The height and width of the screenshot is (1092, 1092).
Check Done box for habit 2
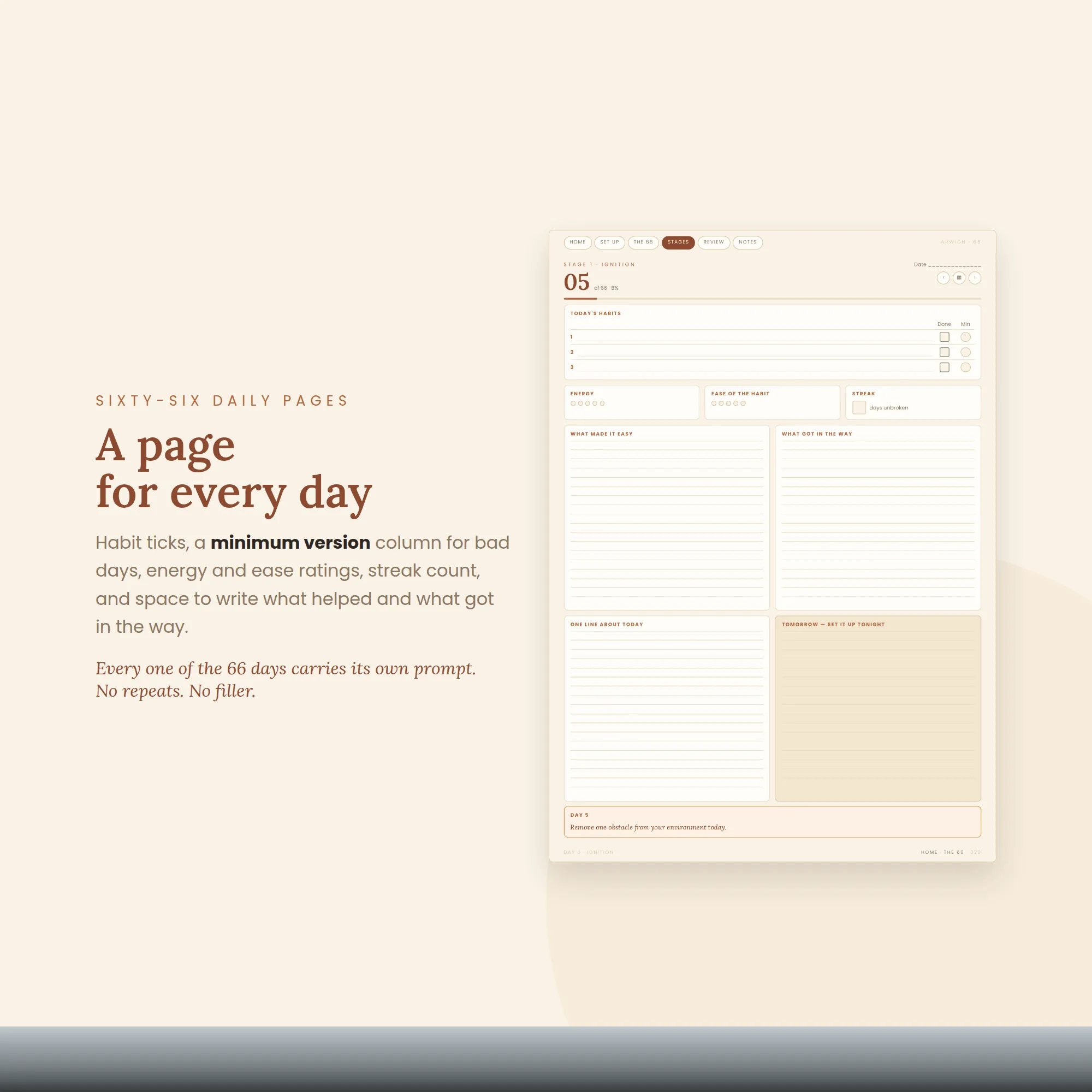pos(944,352)
